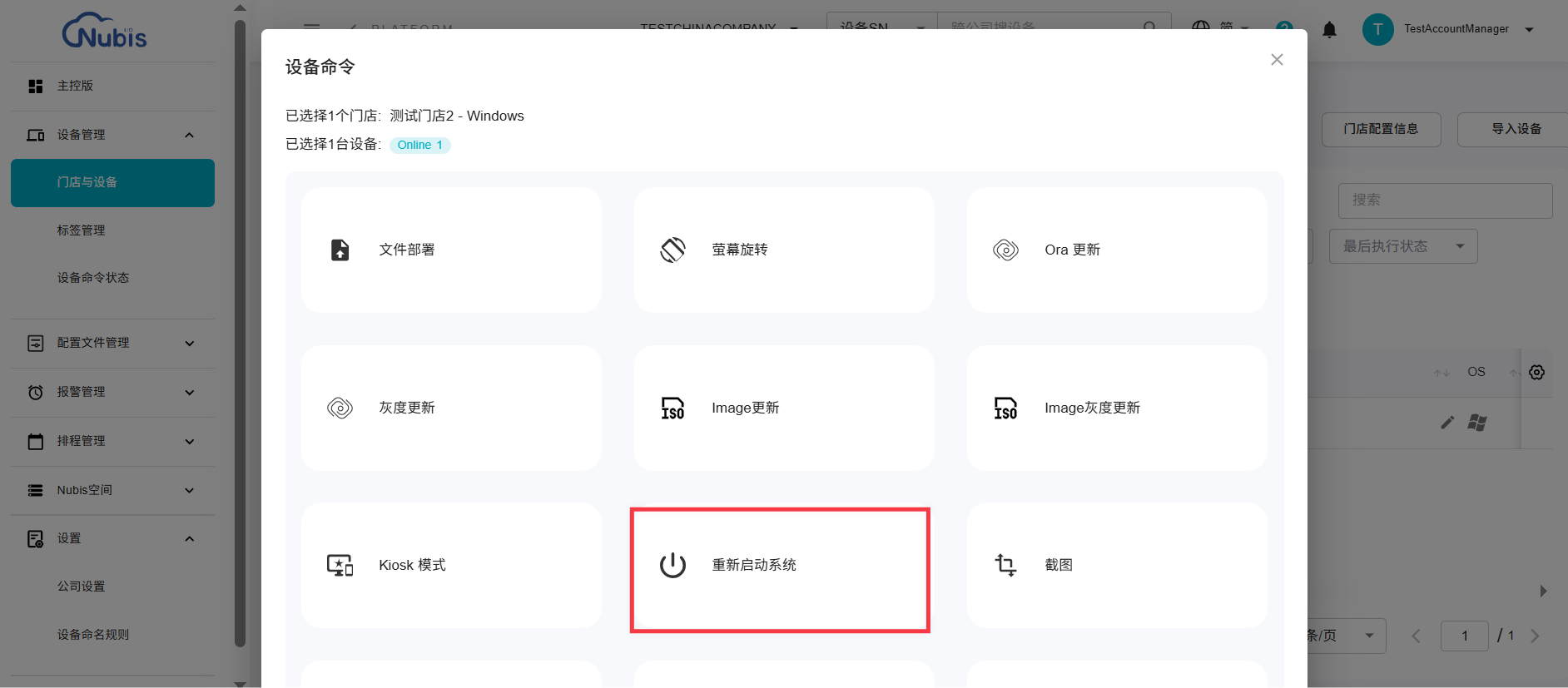Click the Nubis logo
This screenshot has height=688, width=1568.
tap(105, 30)
